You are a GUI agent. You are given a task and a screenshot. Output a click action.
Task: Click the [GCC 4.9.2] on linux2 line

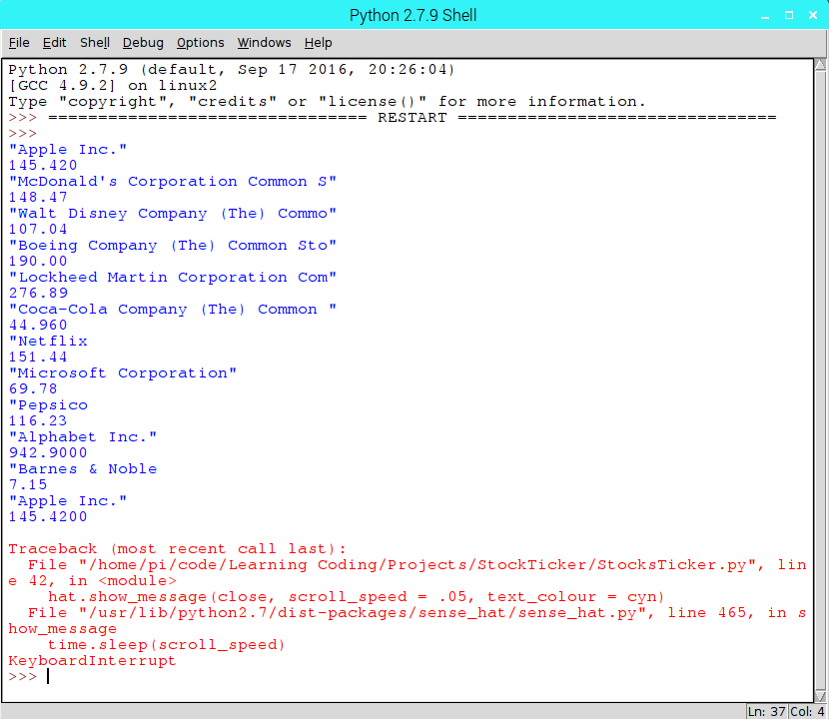pos(113,85)
